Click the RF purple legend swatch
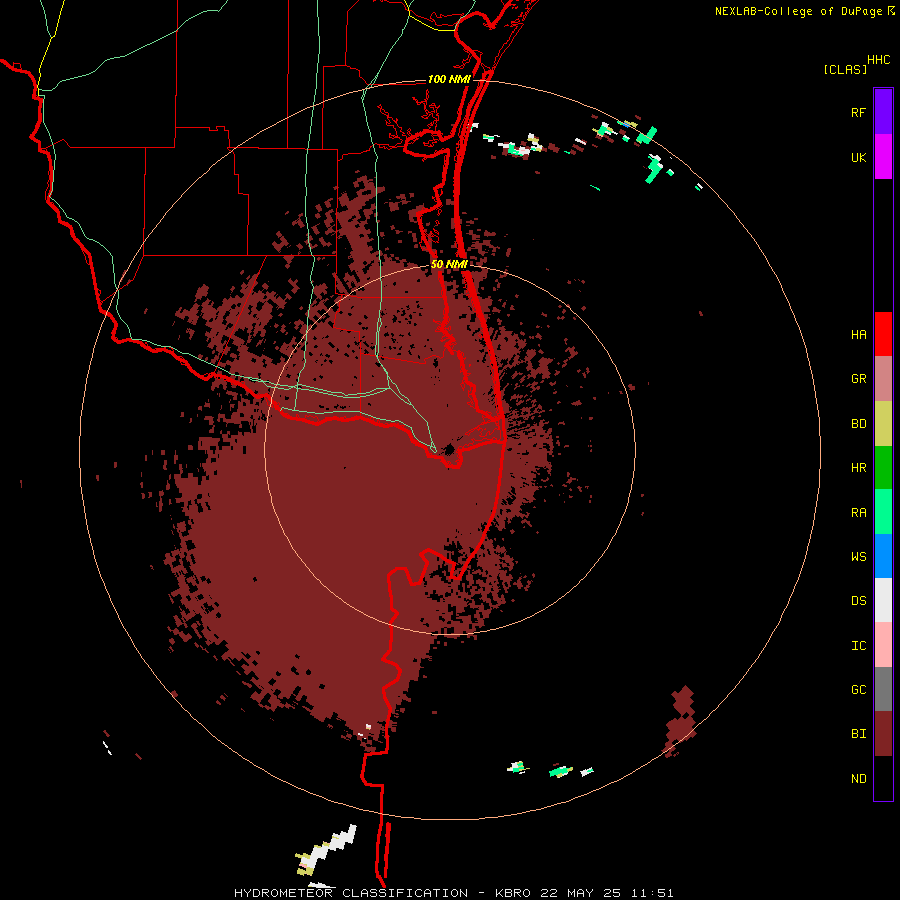This screenshot has width=900, height=900. click(x=883, y=112)
